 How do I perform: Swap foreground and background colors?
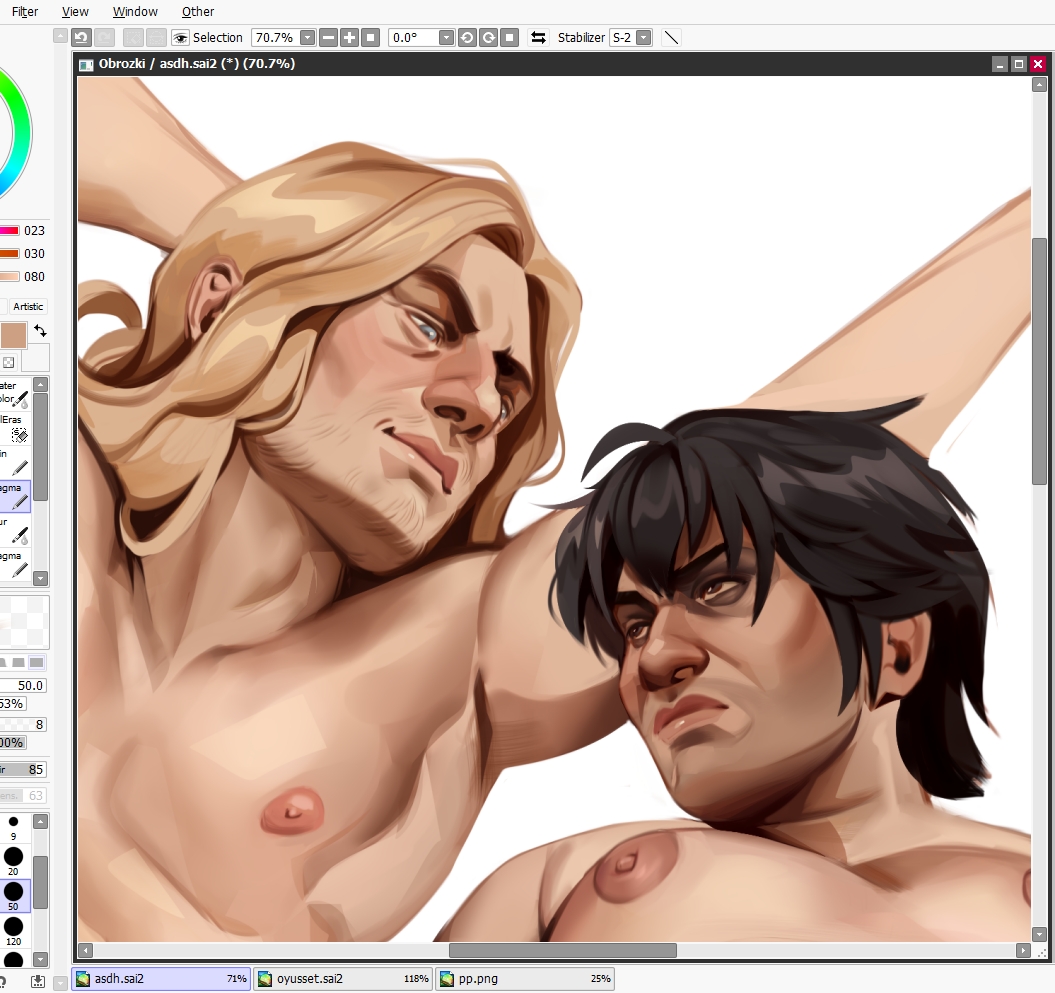click(x=40, y=330)
